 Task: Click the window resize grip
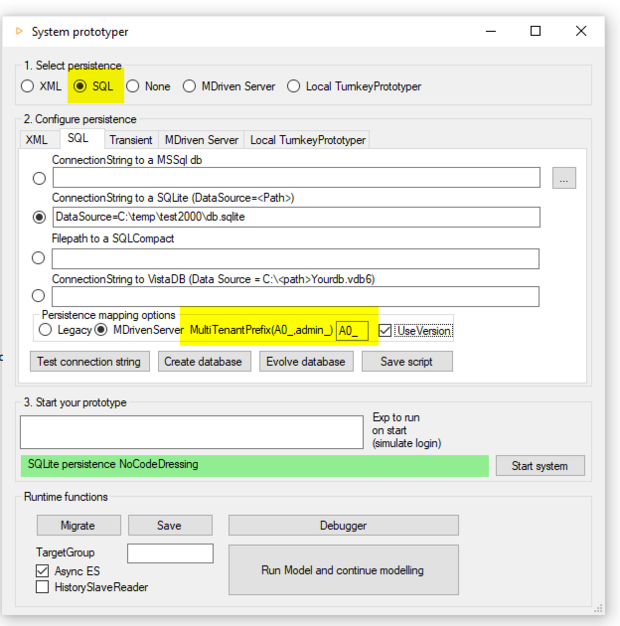(598, 608)
